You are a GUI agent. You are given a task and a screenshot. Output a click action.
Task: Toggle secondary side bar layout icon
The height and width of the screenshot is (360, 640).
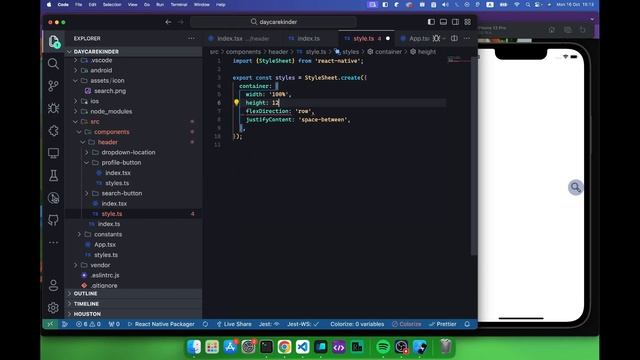tap(456, 22)
